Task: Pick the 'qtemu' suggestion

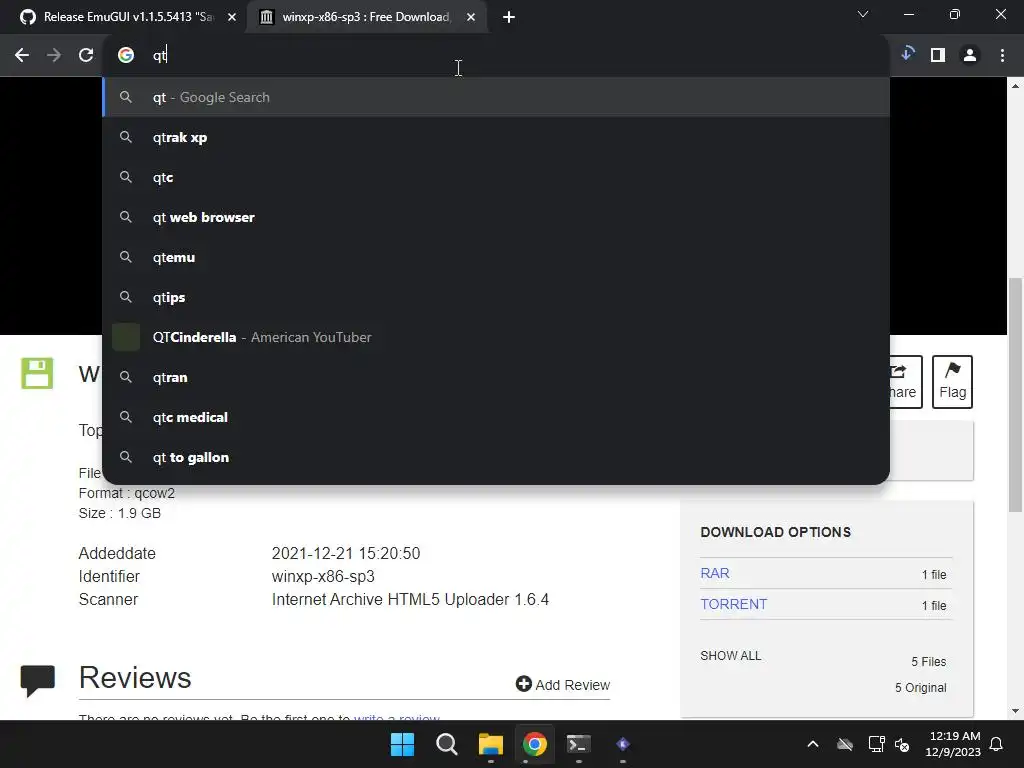Action: coord(496,257)
